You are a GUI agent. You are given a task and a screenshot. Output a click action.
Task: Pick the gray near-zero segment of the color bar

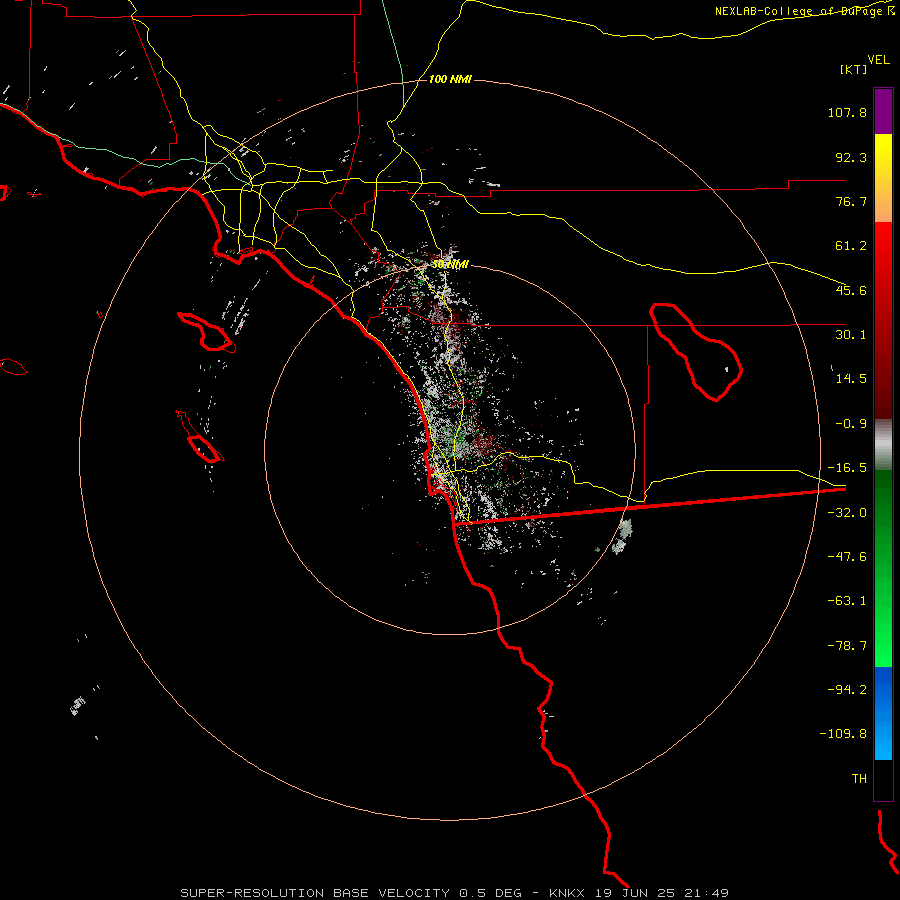(883, 444)
